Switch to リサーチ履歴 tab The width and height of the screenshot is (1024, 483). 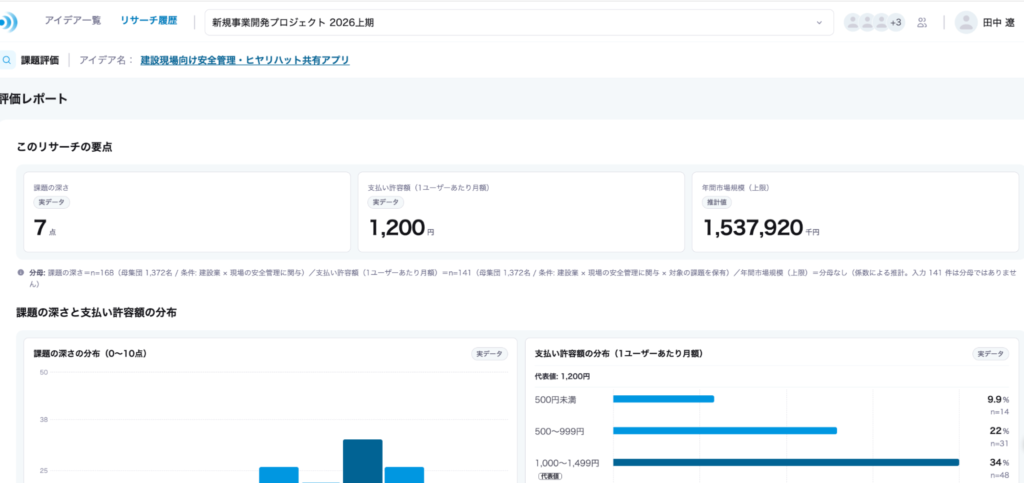click(148, 21)
